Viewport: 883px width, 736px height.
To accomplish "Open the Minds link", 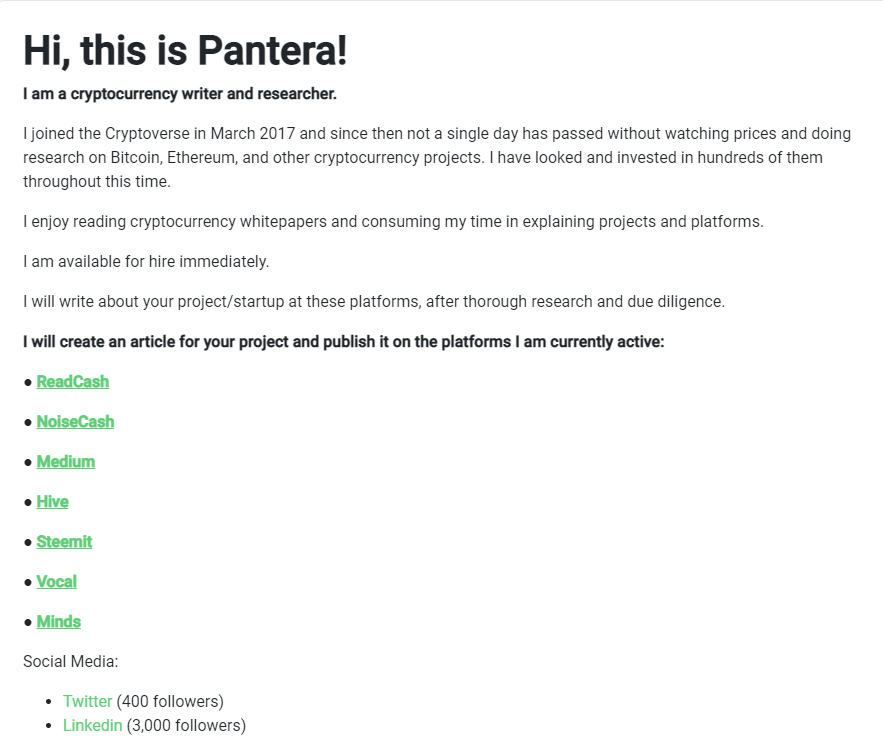I will coord(59,622).
